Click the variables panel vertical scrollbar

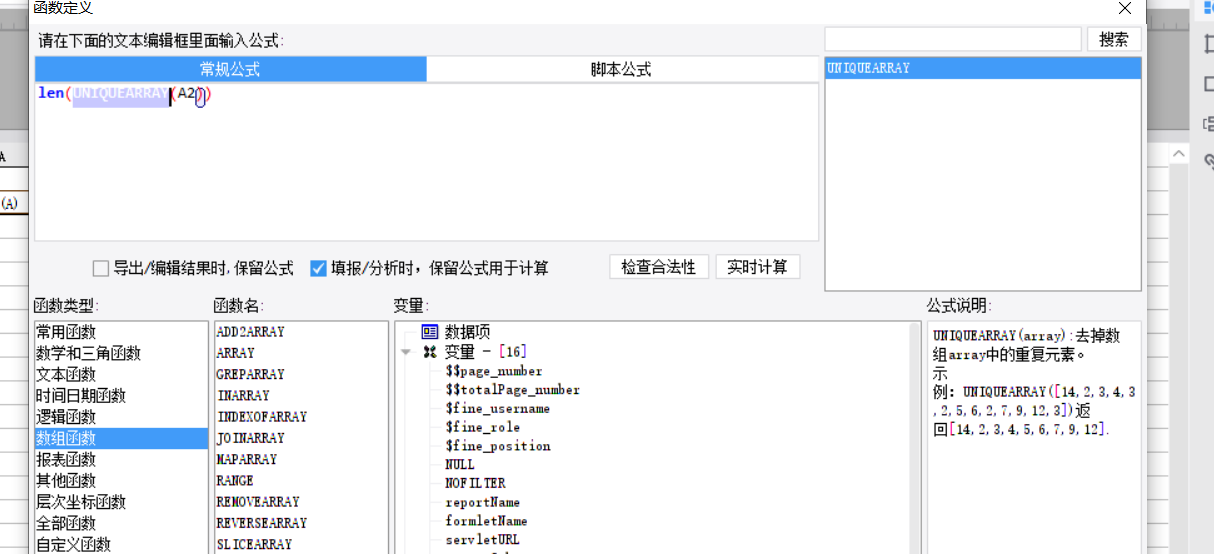(x=914, y=437)
